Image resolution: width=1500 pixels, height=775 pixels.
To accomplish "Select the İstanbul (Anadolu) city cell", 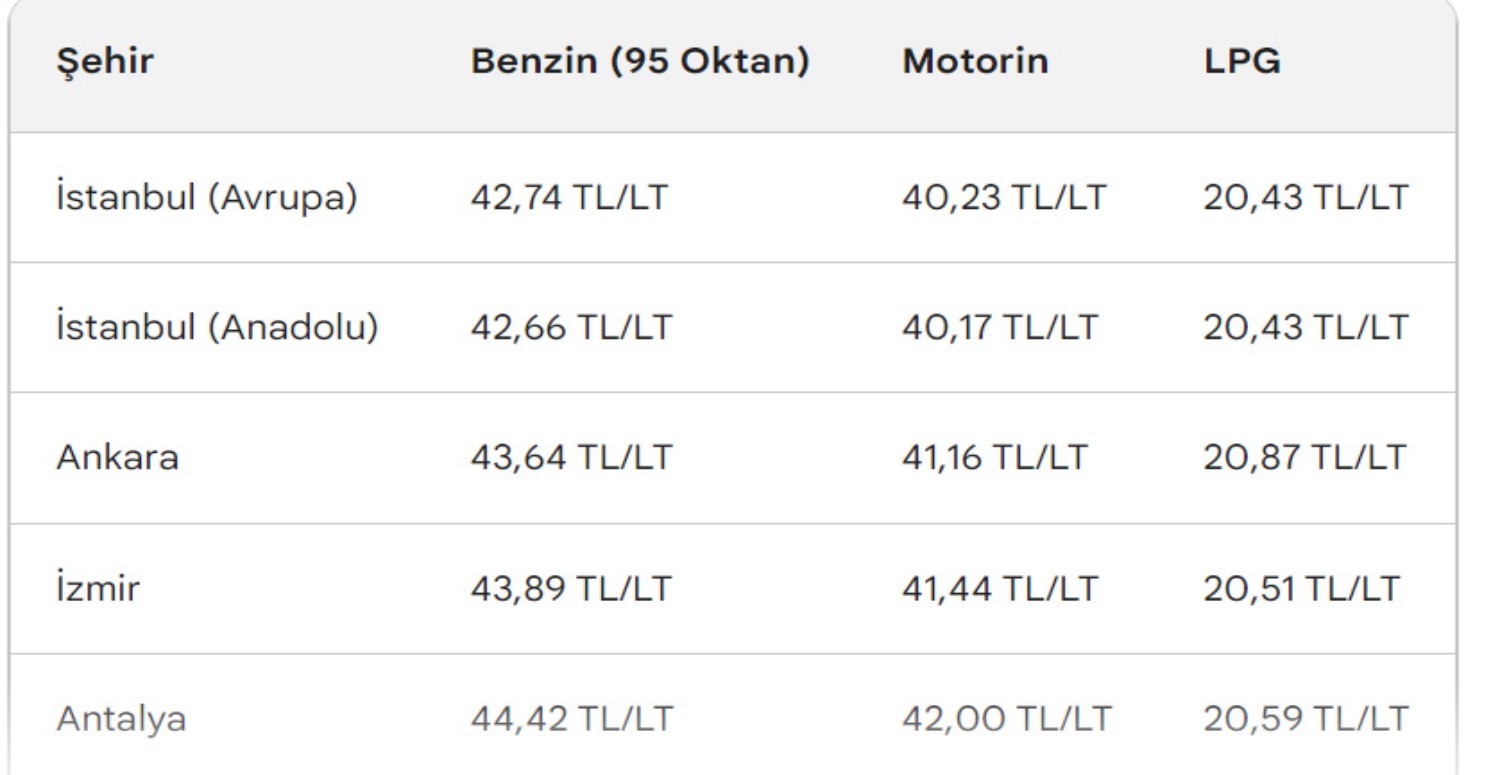I will click(x=217, y=328).
